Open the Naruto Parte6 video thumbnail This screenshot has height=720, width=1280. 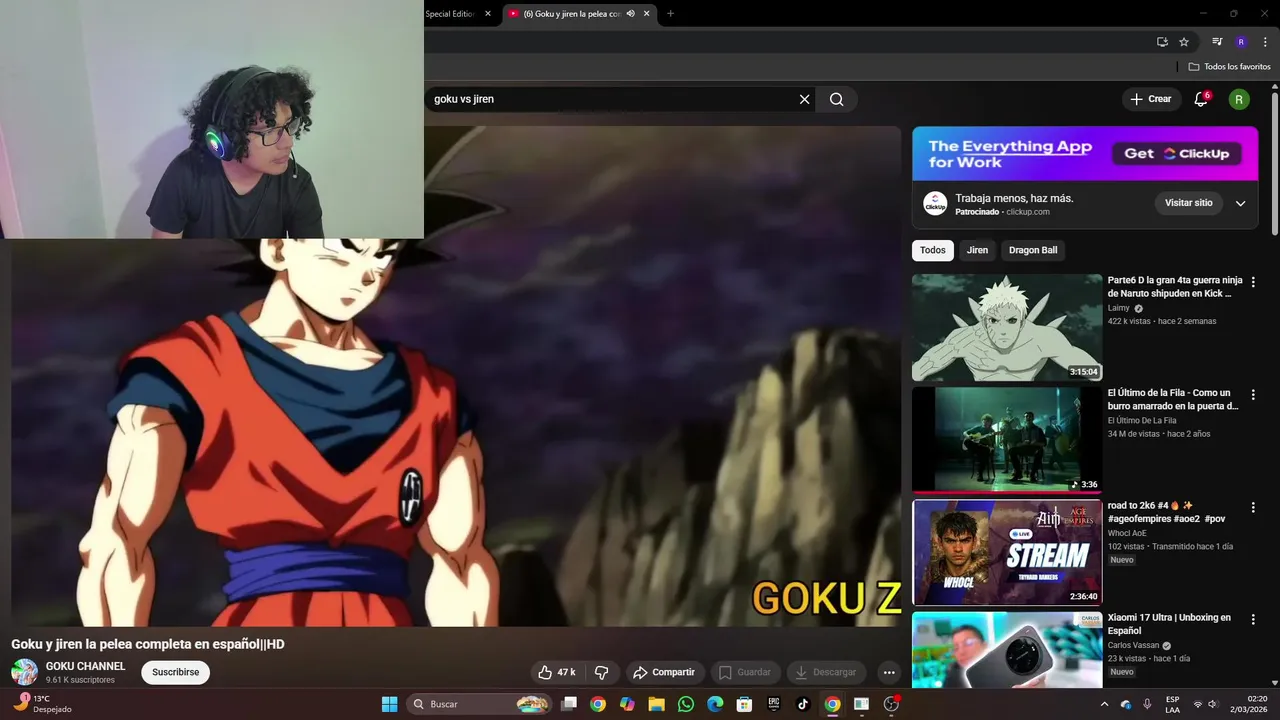pyautogui.click(x=1007, y=328)
